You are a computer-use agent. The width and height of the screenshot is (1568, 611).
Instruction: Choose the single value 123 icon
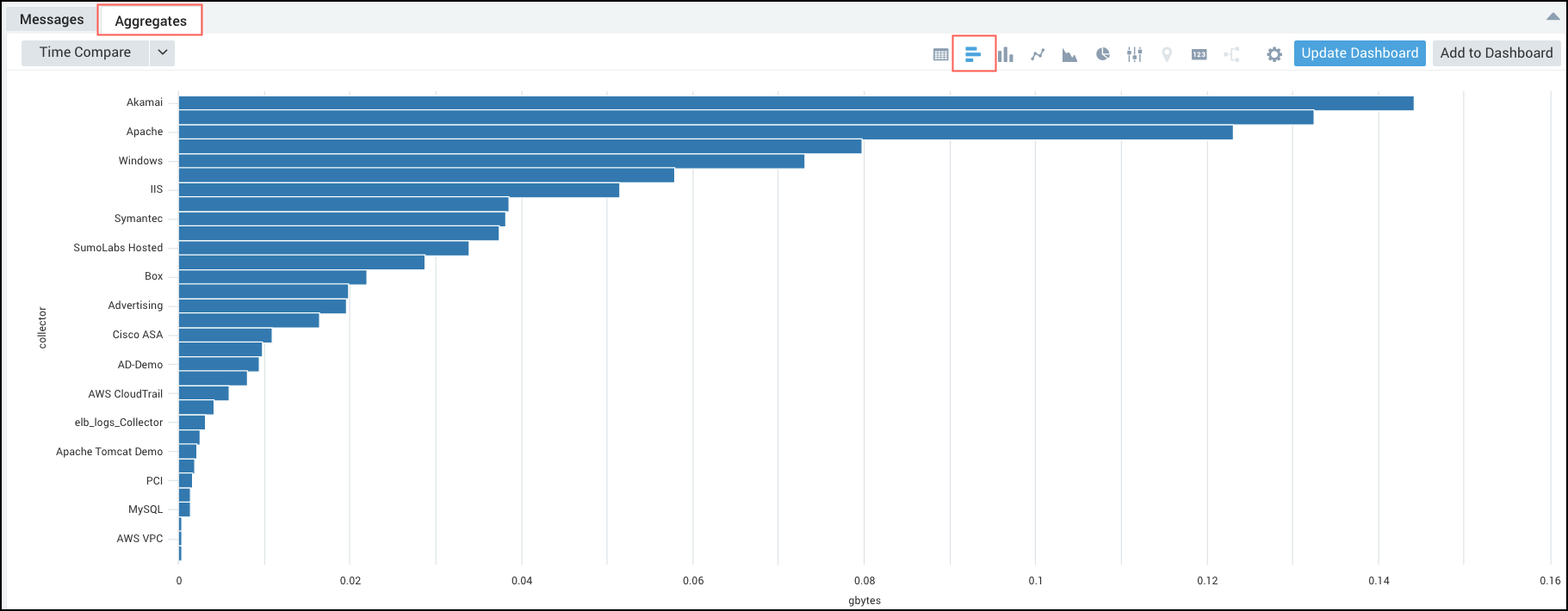point(1199,54)
